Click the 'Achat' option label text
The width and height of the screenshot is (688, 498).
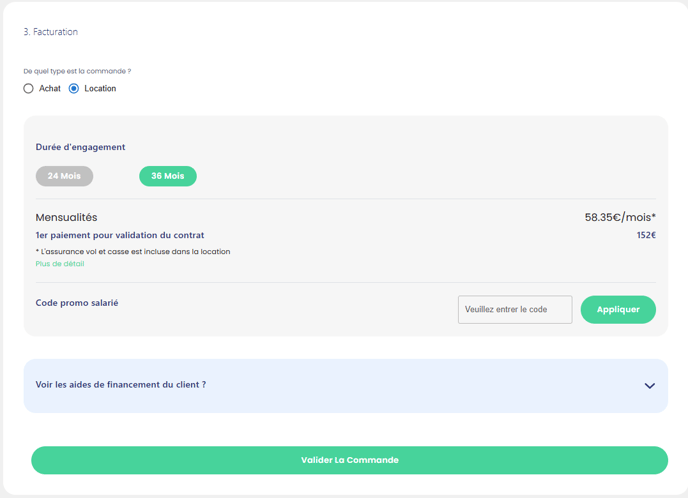pyautogui.click(x=50, y=89)
